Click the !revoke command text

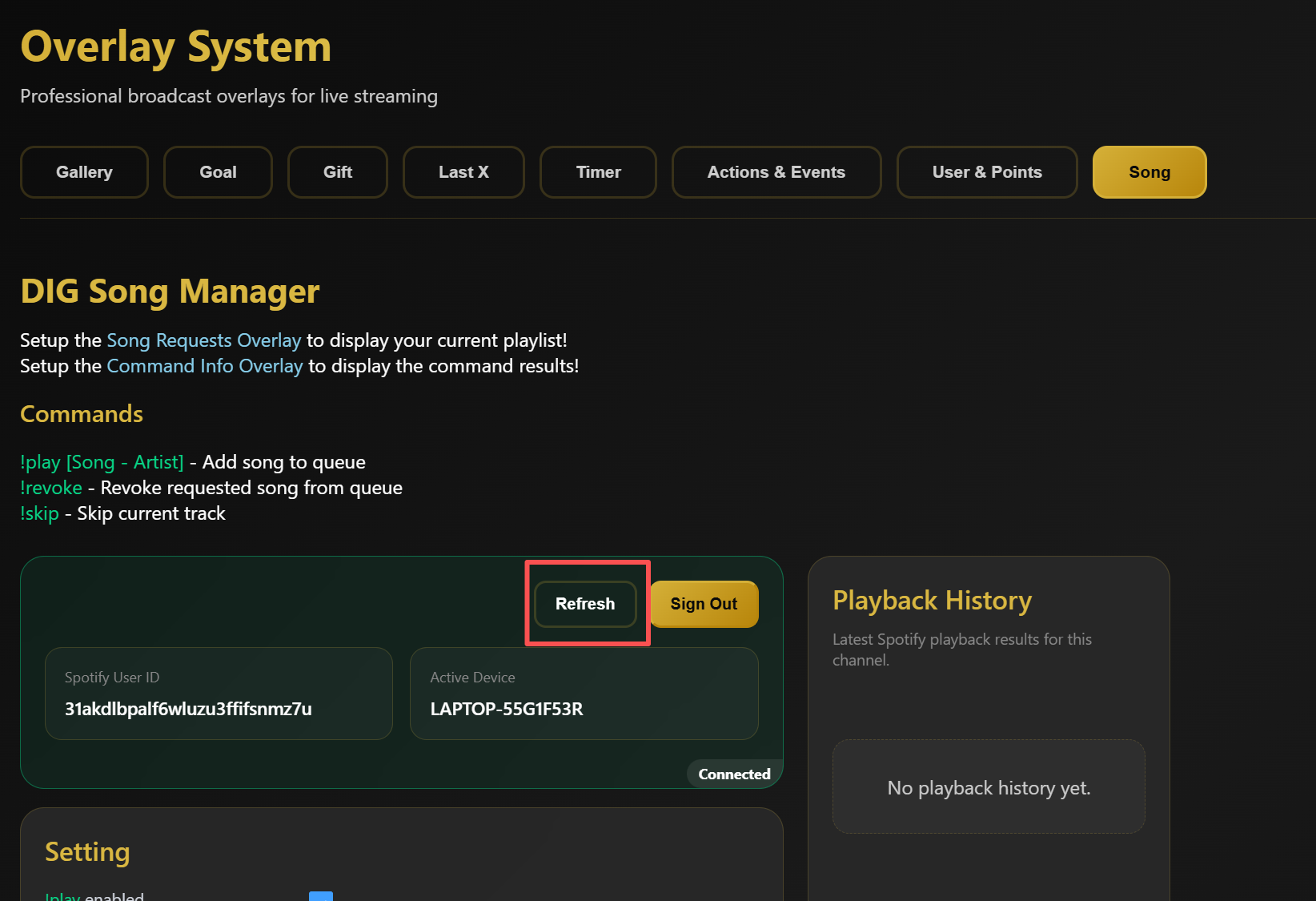point(51,488)
